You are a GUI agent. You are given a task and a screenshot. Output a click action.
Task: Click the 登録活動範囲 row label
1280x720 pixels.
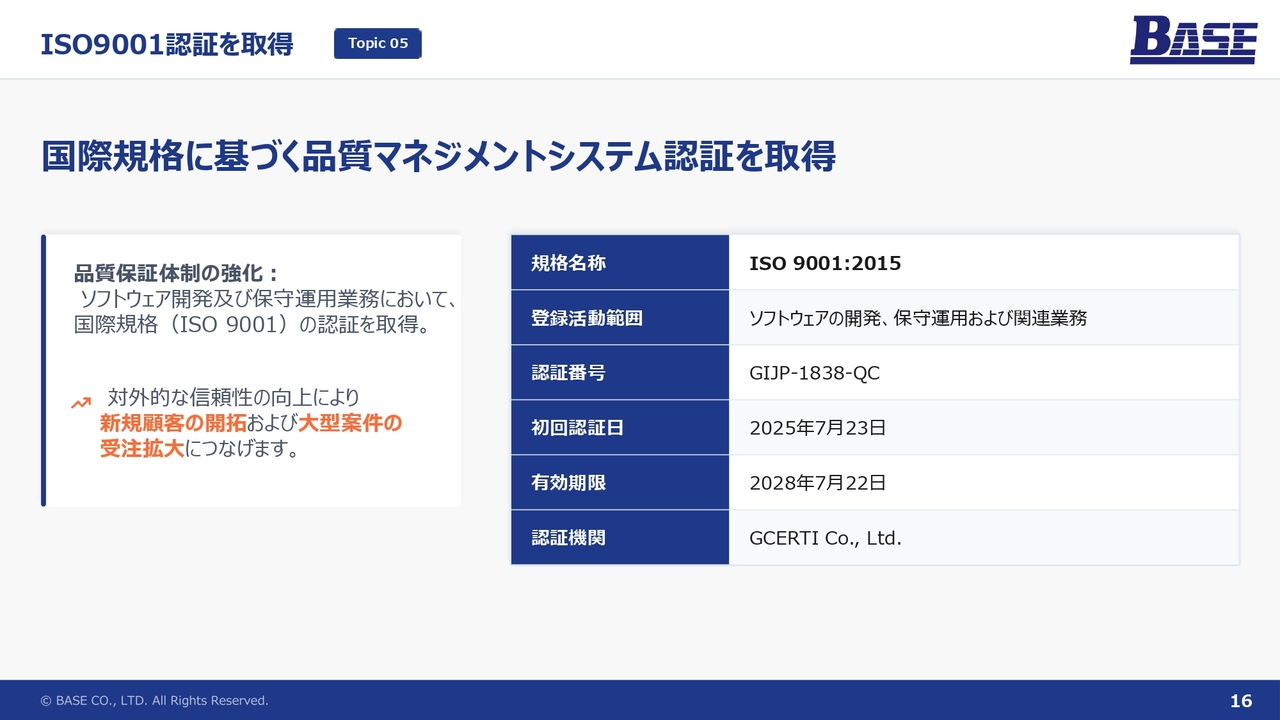(586, 319)
